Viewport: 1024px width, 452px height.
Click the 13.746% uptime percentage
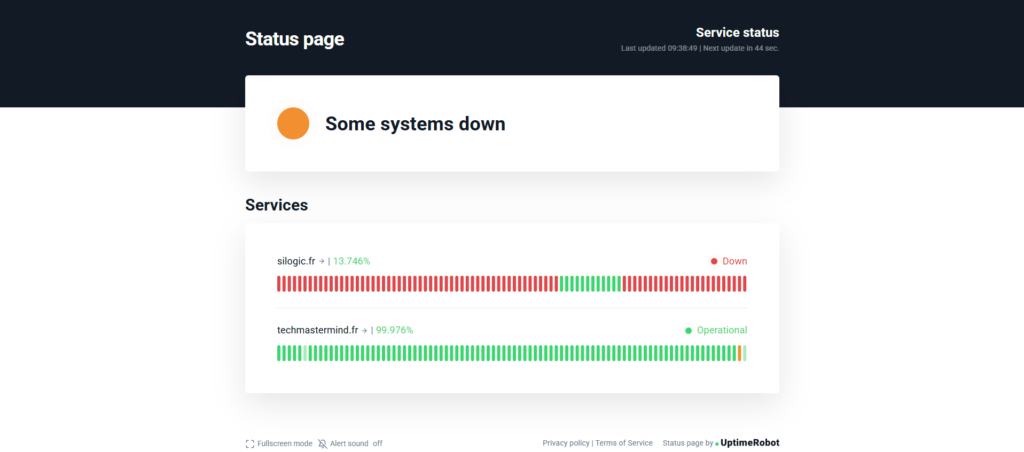click(x=351, y=261)
